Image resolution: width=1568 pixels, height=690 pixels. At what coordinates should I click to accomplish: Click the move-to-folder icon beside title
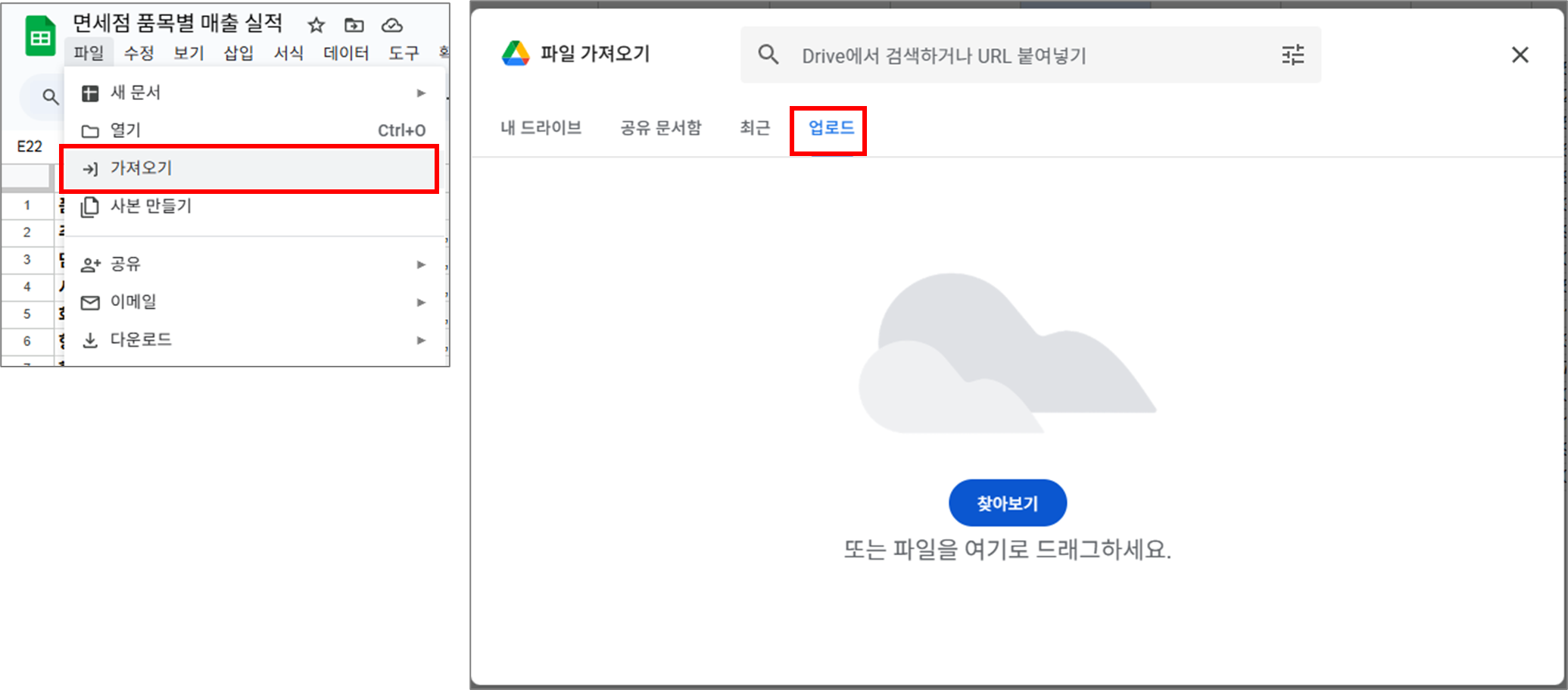point(354,26)
